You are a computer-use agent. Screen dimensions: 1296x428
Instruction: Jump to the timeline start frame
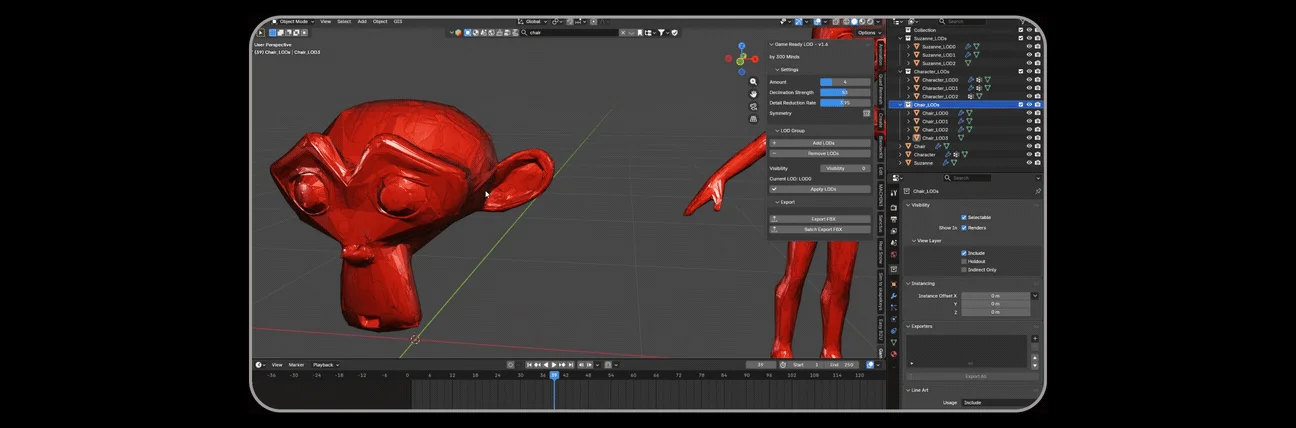[531, 365]
